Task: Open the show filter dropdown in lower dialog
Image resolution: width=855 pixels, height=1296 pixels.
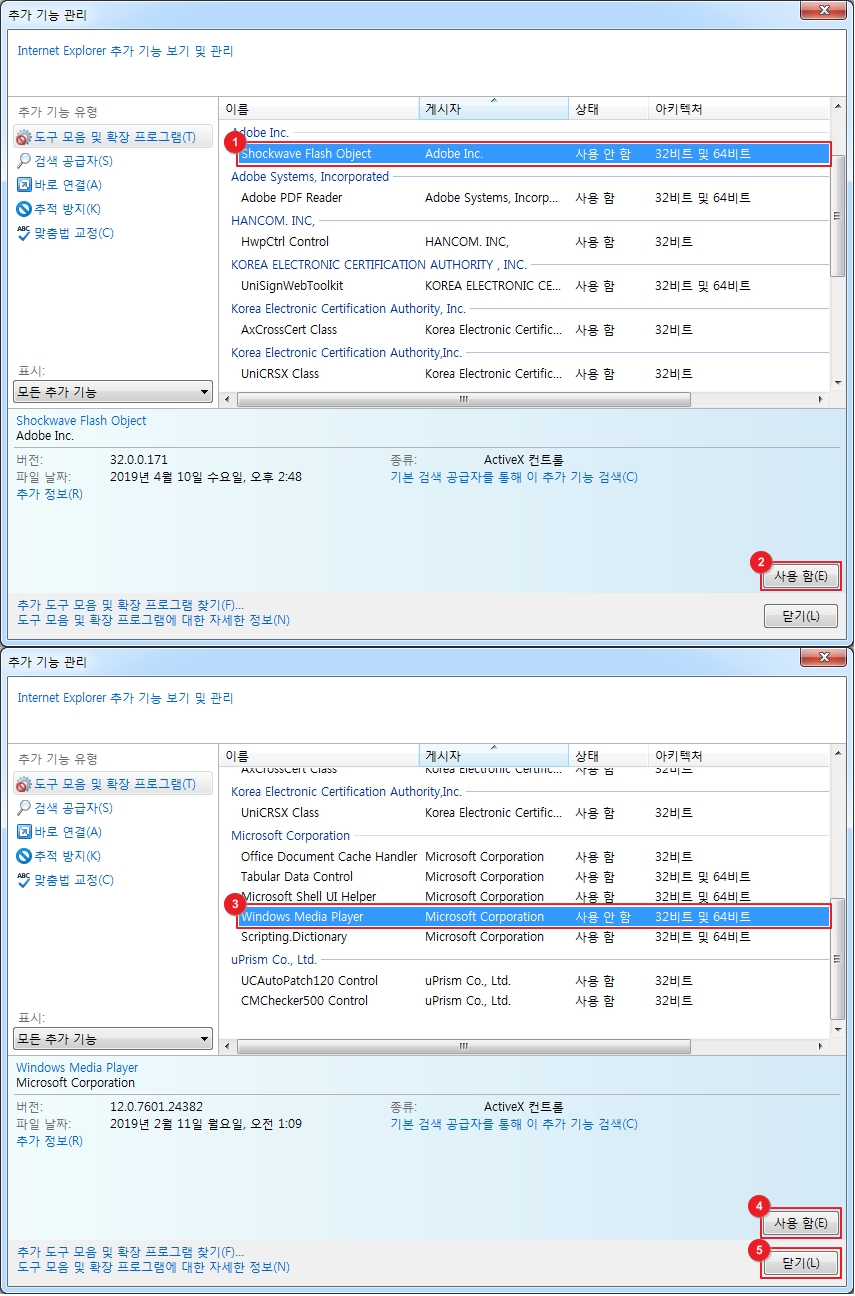Action: (x=113, y=1039)
